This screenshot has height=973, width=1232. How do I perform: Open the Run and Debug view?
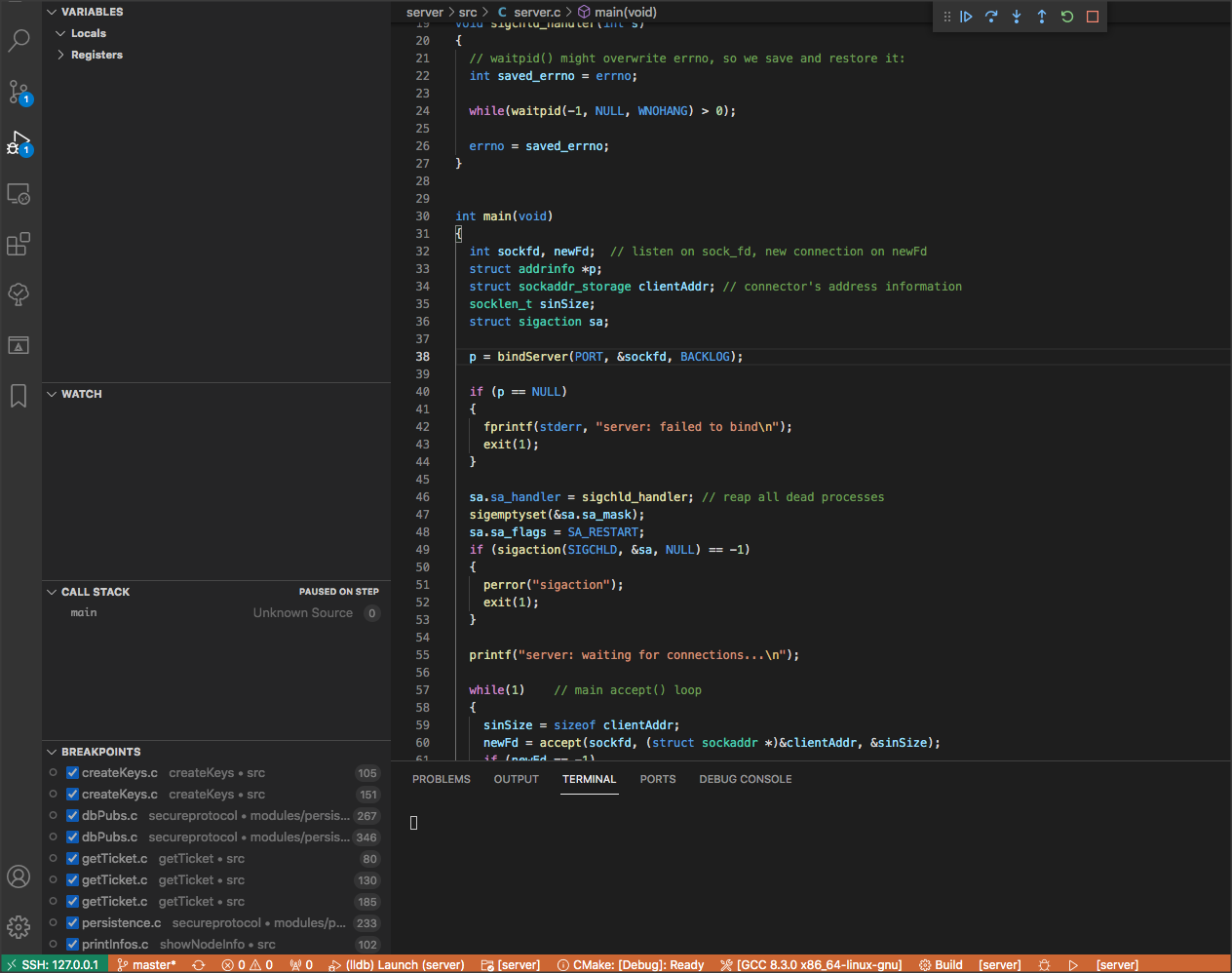(19, 143)
